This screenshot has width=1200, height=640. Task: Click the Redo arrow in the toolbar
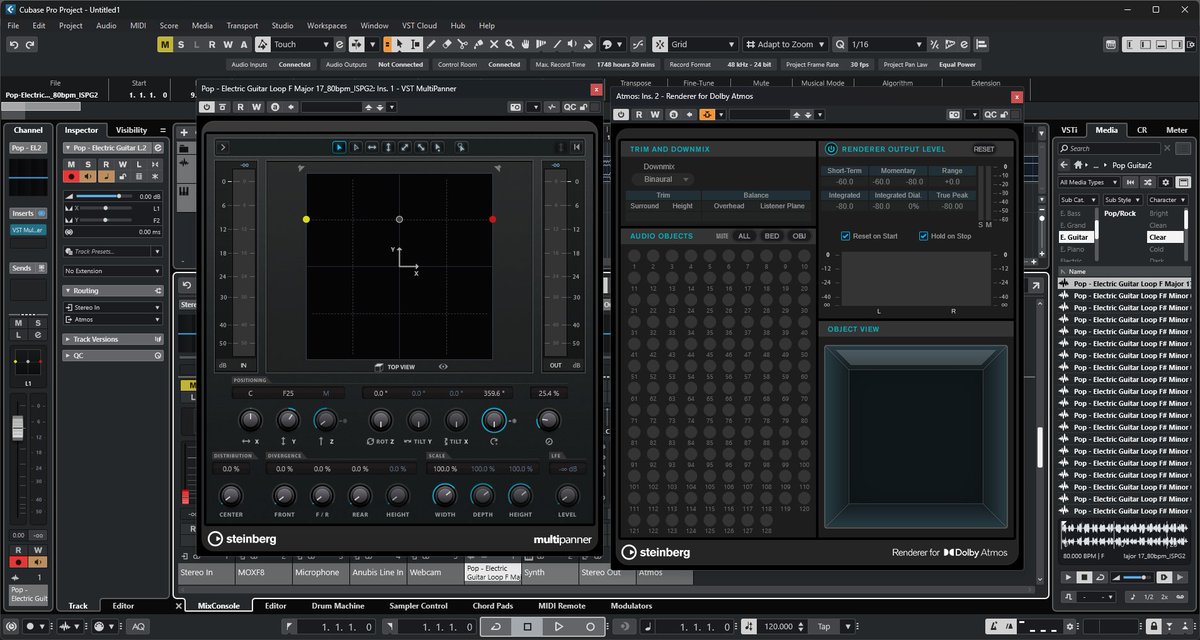coord(30,44)
